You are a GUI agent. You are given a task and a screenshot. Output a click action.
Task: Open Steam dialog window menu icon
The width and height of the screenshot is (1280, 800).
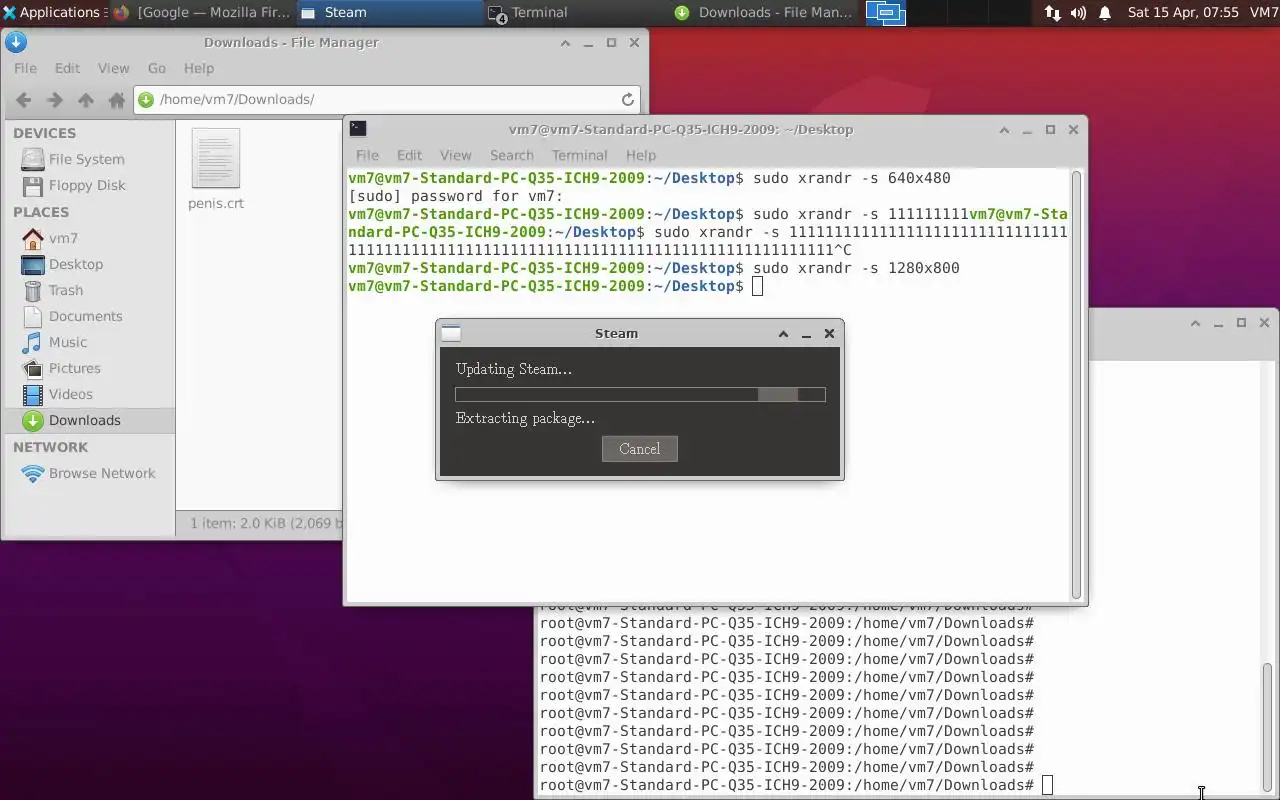click(451, 333)
